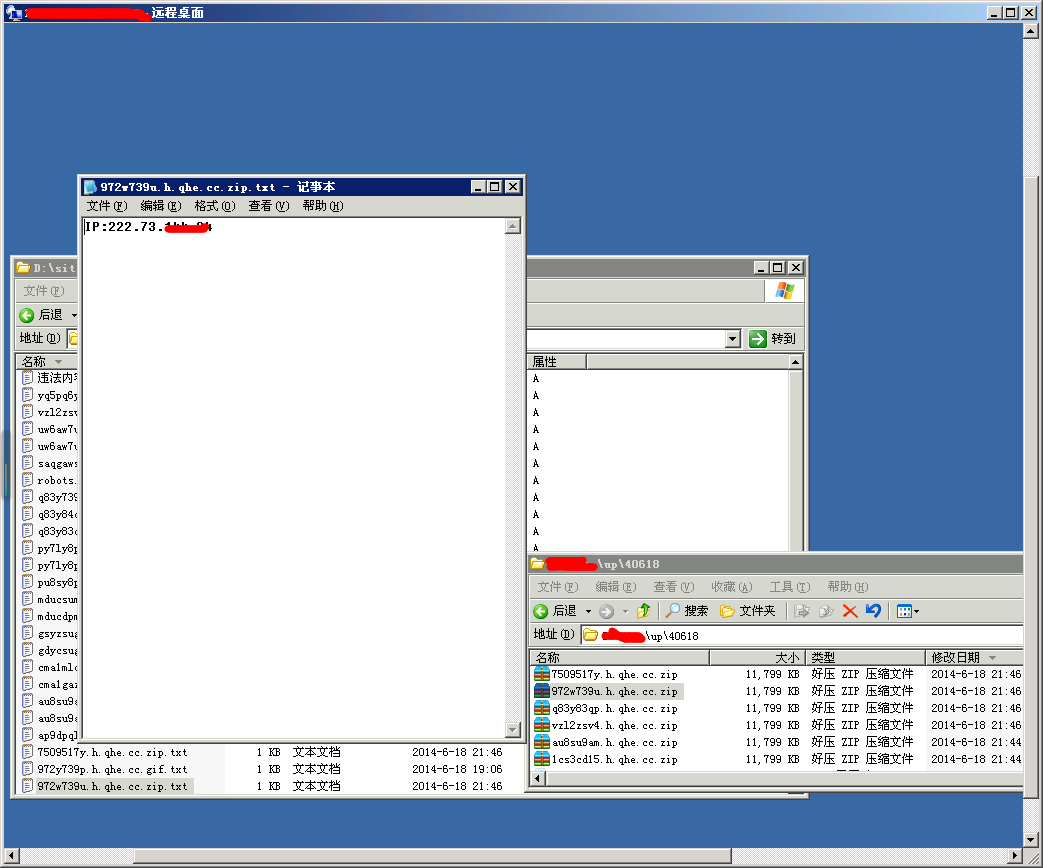Viewport: 1043px width, 868px height.
Task: Select the vzl2zsv4.h.qhe.cc.zip archive icon
Action: coord(542,726)
